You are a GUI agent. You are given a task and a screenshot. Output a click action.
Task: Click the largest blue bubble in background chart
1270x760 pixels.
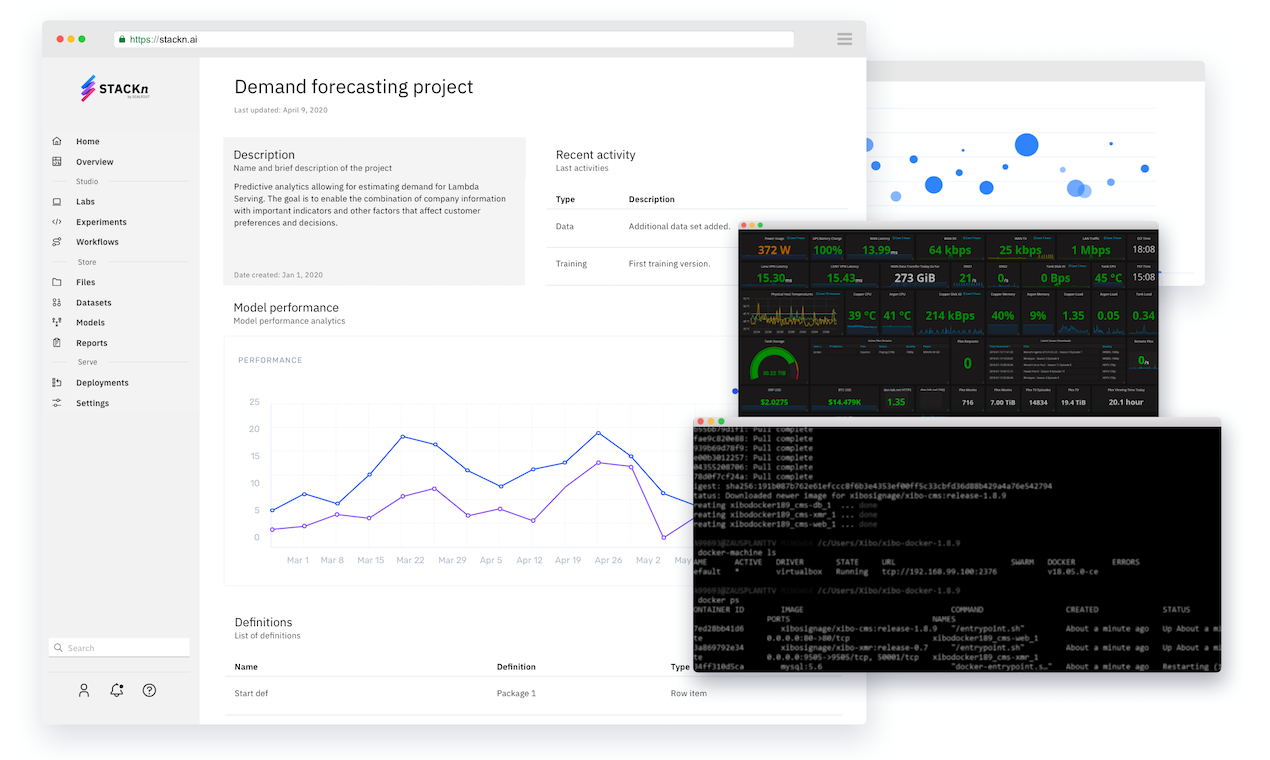click(1027, 145)
